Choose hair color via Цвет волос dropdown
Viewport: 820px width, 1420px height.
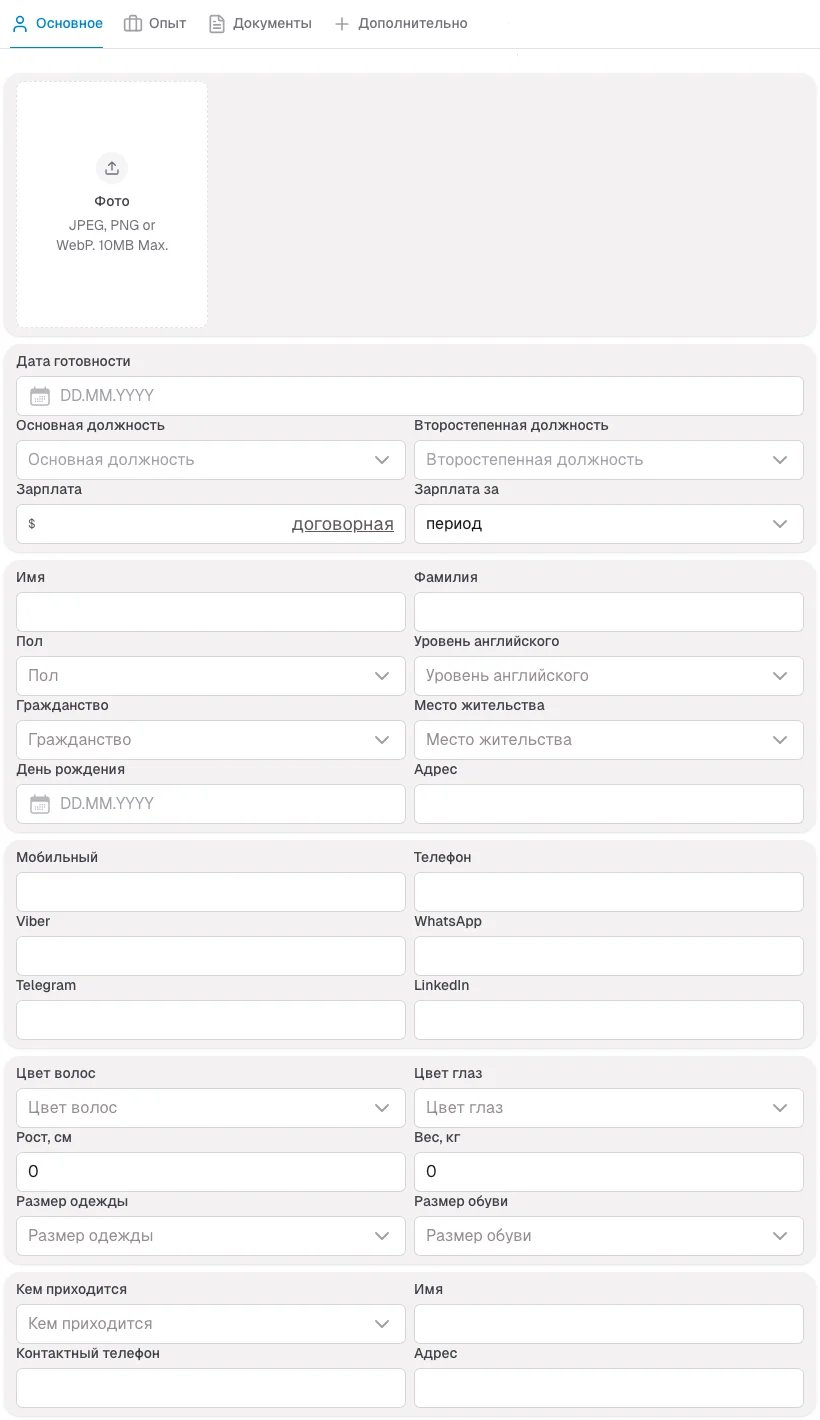(211, 1108)
